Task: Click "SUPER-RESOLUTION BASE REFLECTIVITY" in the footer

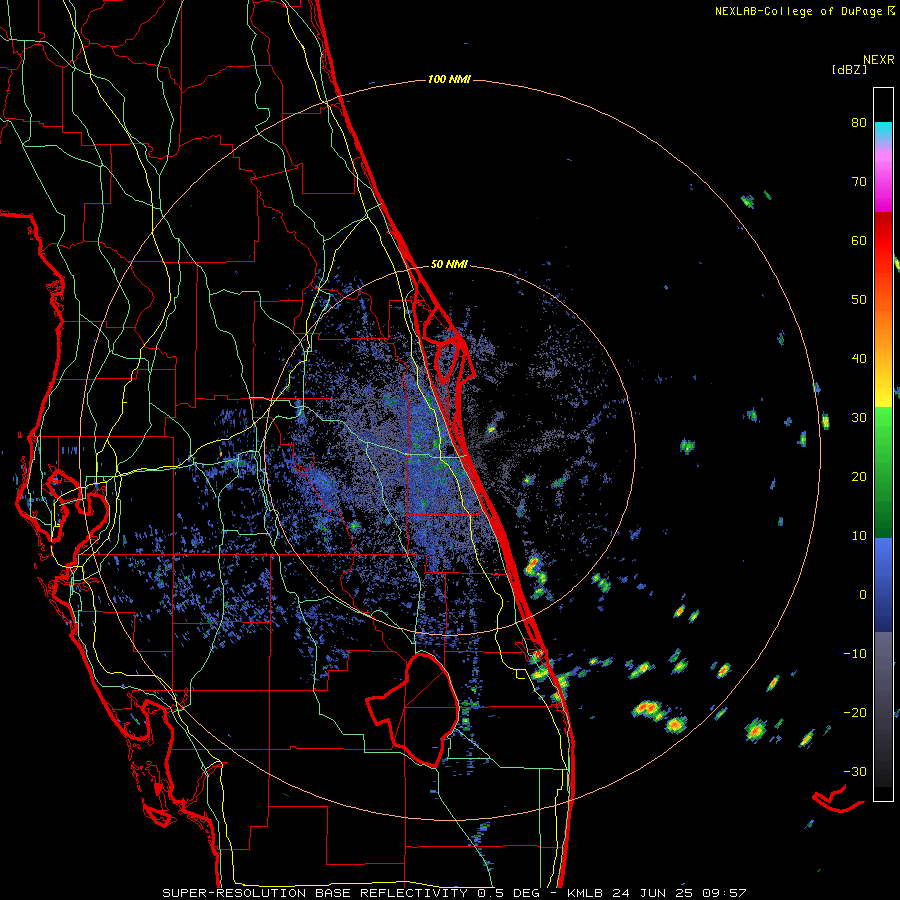Action: click(315, 893)
